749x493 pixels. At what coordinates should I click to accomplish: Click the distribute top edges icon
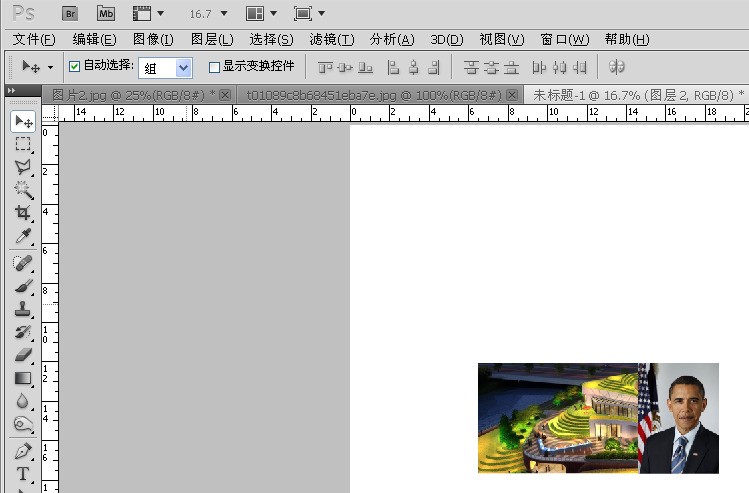(471, 67)
